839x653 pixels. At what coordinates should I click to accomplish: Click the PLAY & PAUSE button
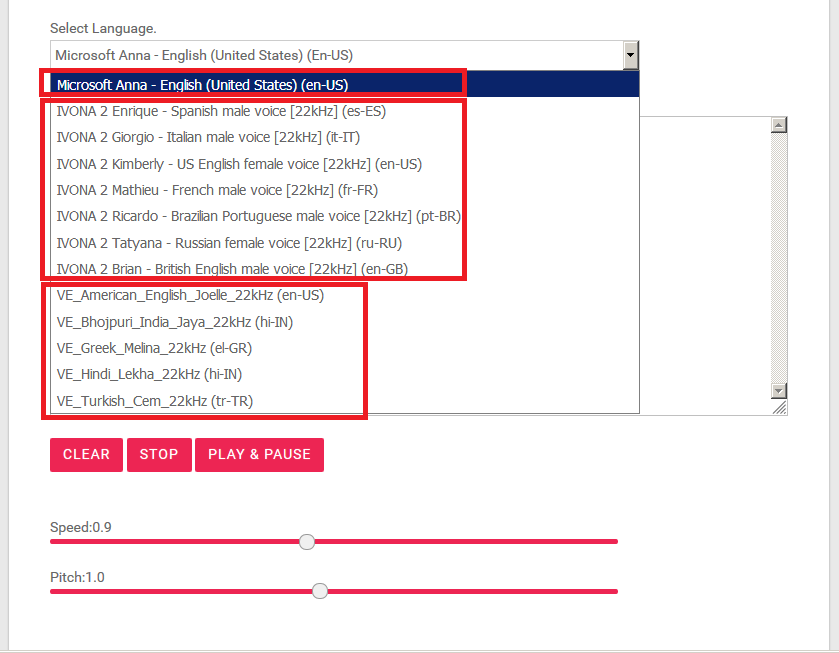pyautogui.click(x=260, y=454)
